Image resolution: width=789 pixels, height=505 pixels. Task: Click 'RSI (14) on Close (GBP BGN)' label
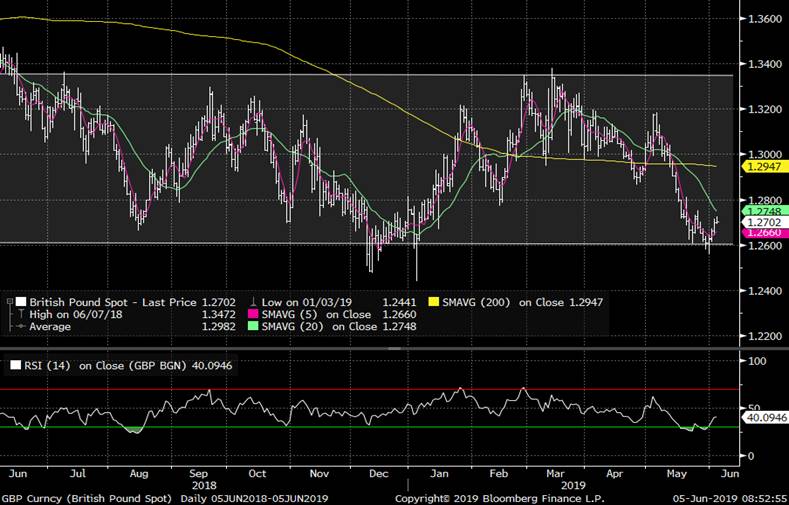pyautogui.click(x=106, y=365)
